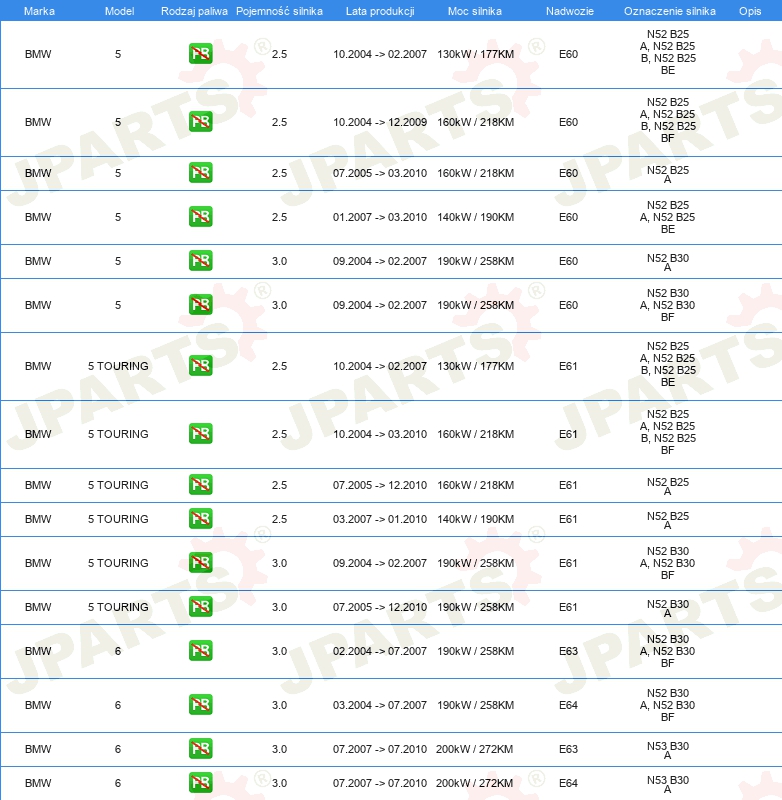This screenshot has height=800, width=782.
Task: Click the fuel icon in the E64 200kW/272KM row
Action: pyautogui.click(x=200, y=782)
